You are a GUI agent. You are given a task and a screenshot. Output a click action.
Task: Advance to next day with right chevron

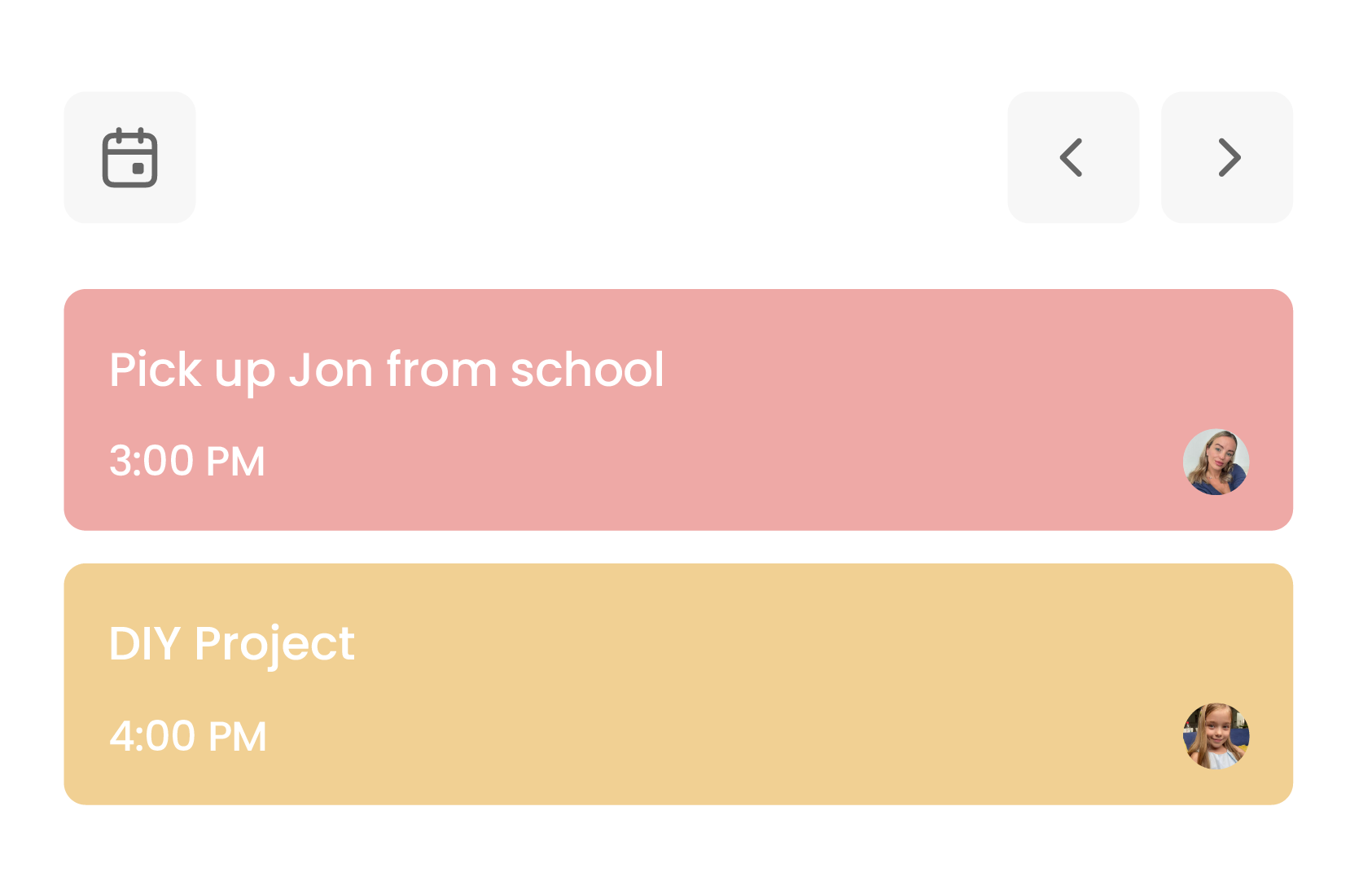(x=1226, y=157)
